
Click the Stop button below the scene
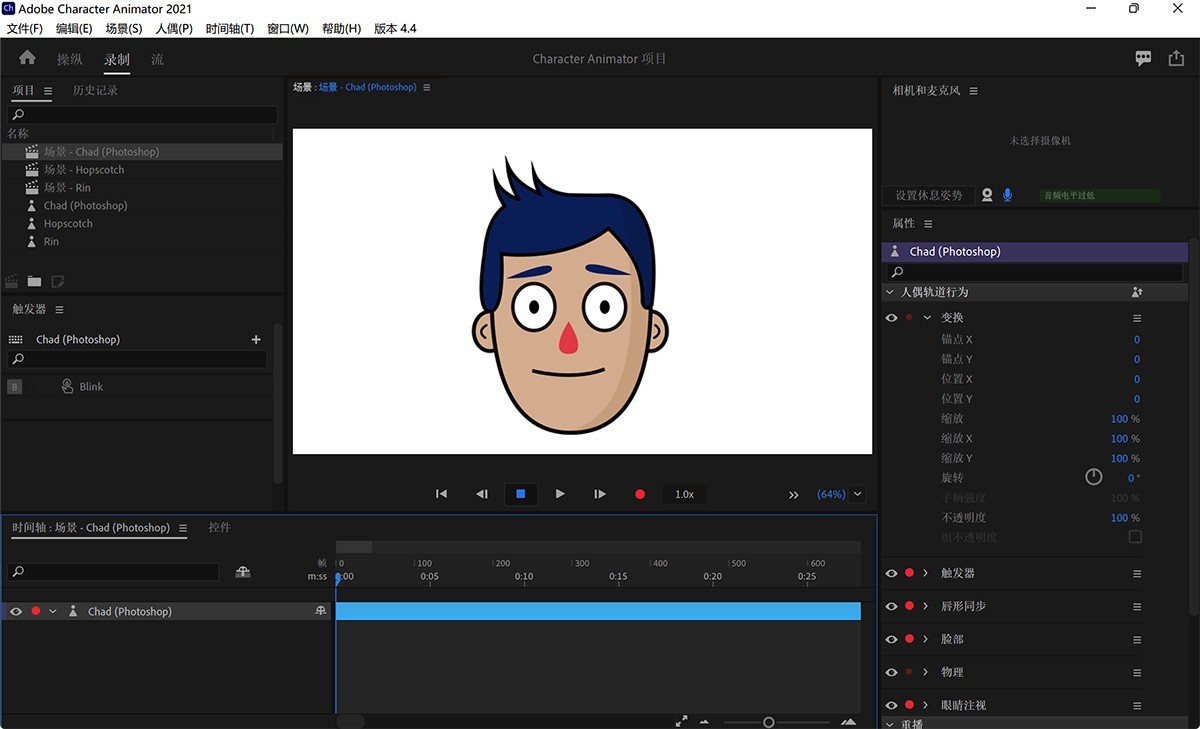520,494
